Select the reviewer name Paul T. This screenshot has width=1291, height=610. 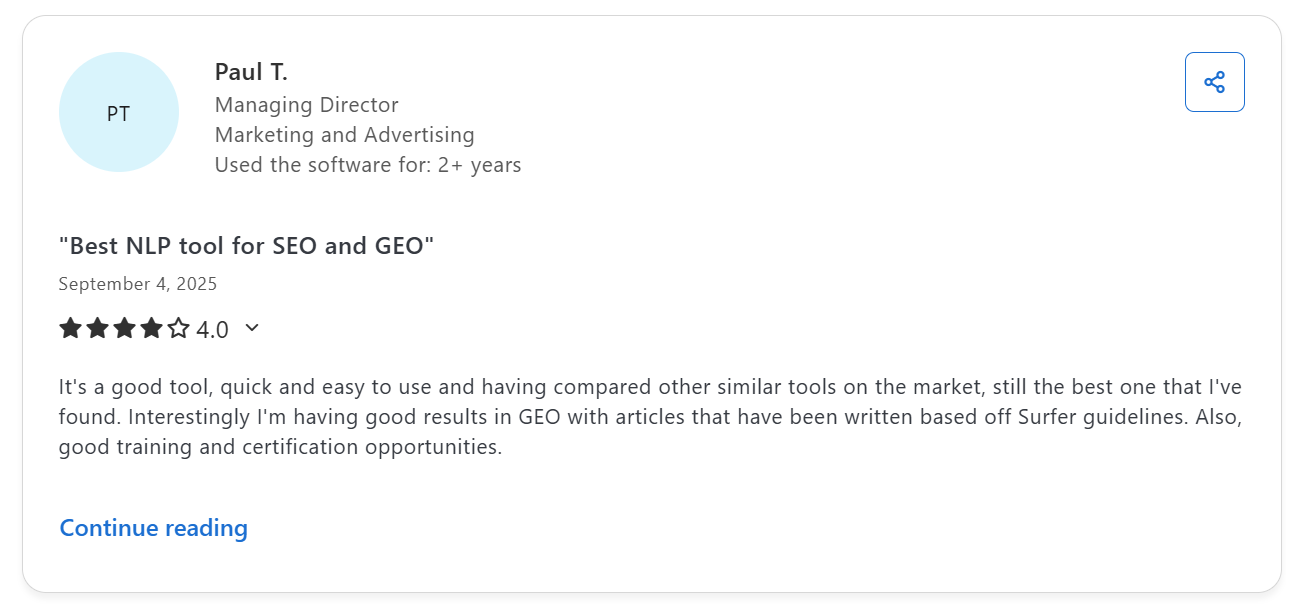[250, 71]
